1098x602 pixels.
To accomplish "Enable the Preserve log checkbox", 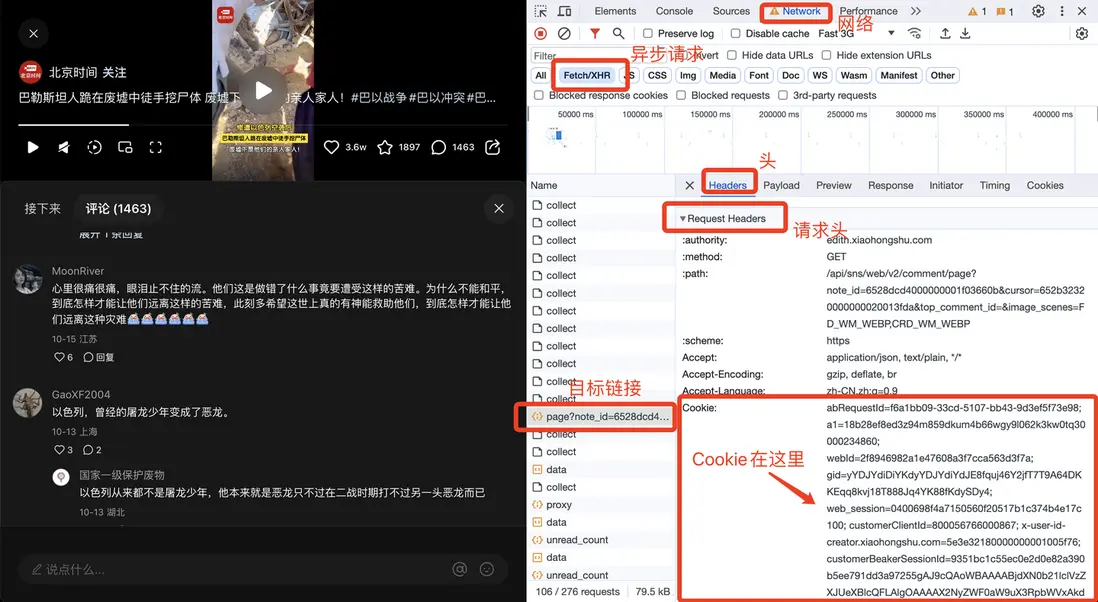I will tap(648, 33).
